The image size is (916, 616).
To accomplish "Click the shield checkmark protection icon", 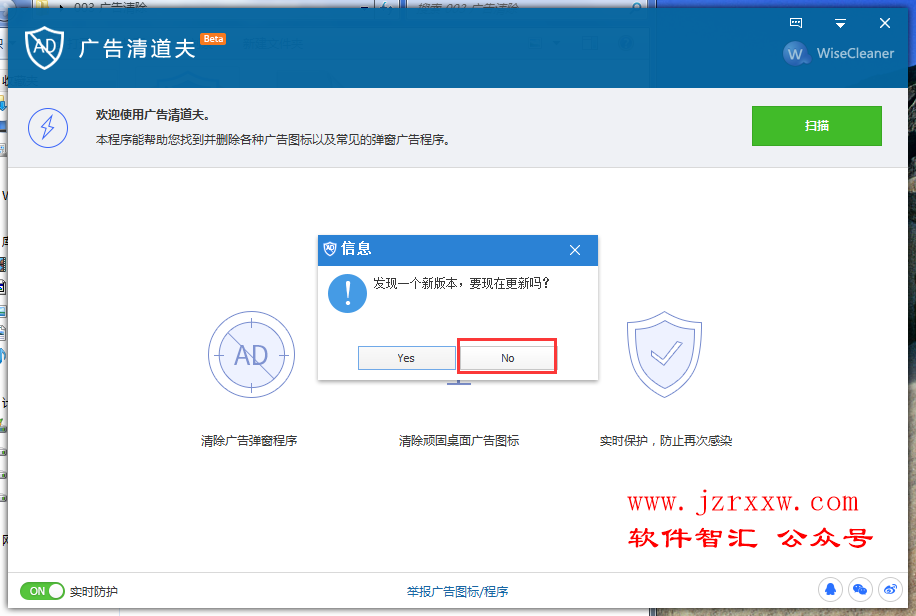I will 664,354.
